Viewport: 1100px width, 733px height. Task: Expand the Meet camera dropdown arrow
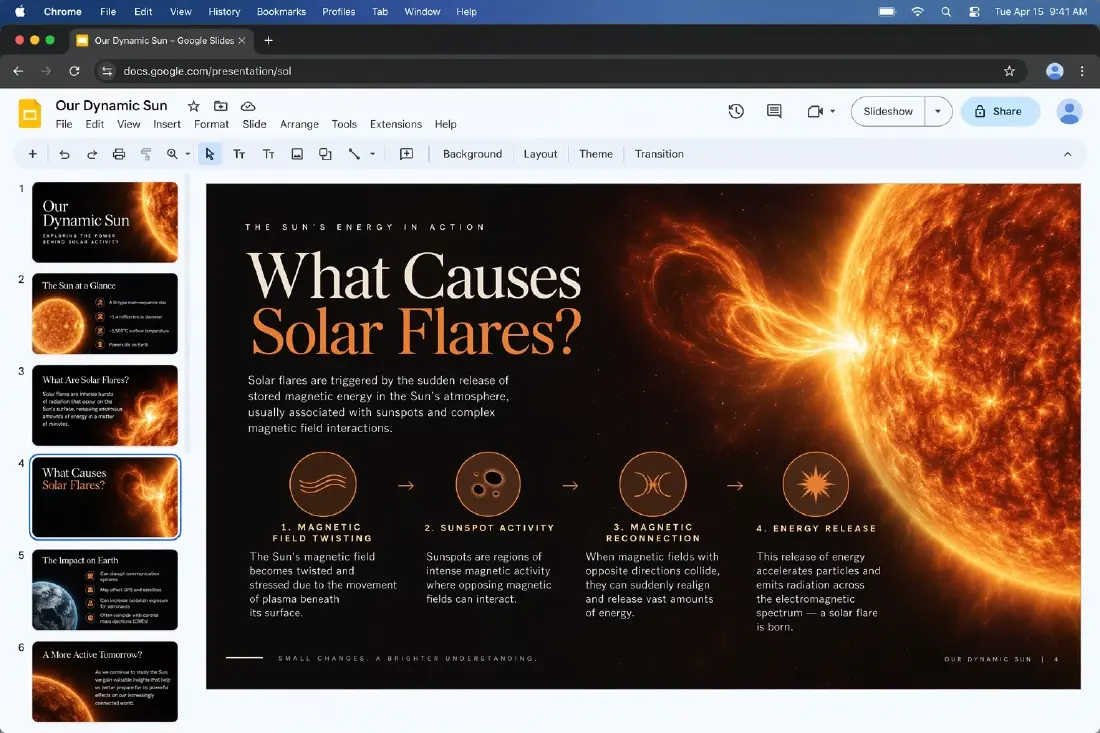click(x=833, y=112)
